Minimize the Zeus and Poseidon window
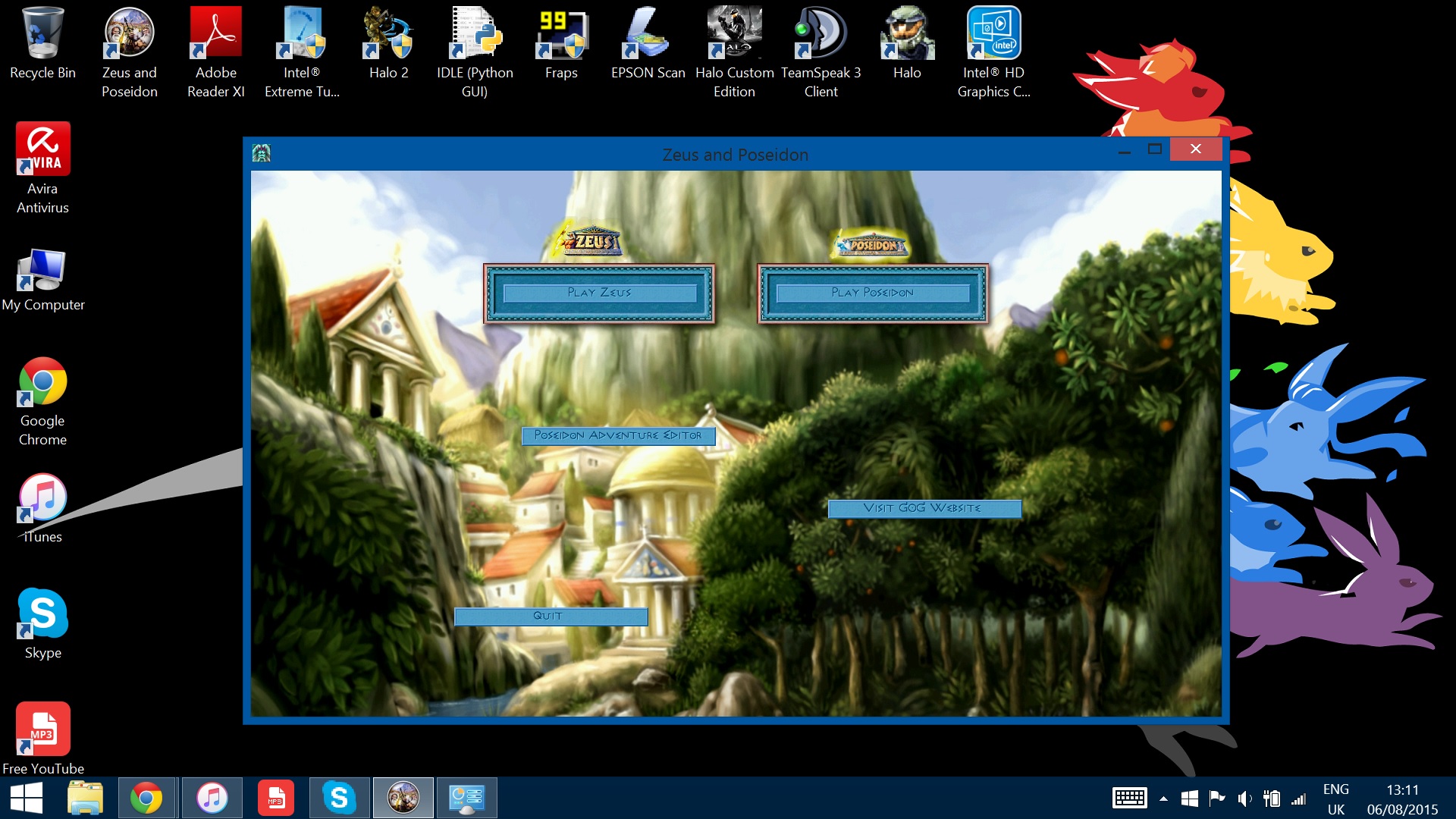The height and width of the screenshot is (819, 1456). click(x=1125, y=150)
